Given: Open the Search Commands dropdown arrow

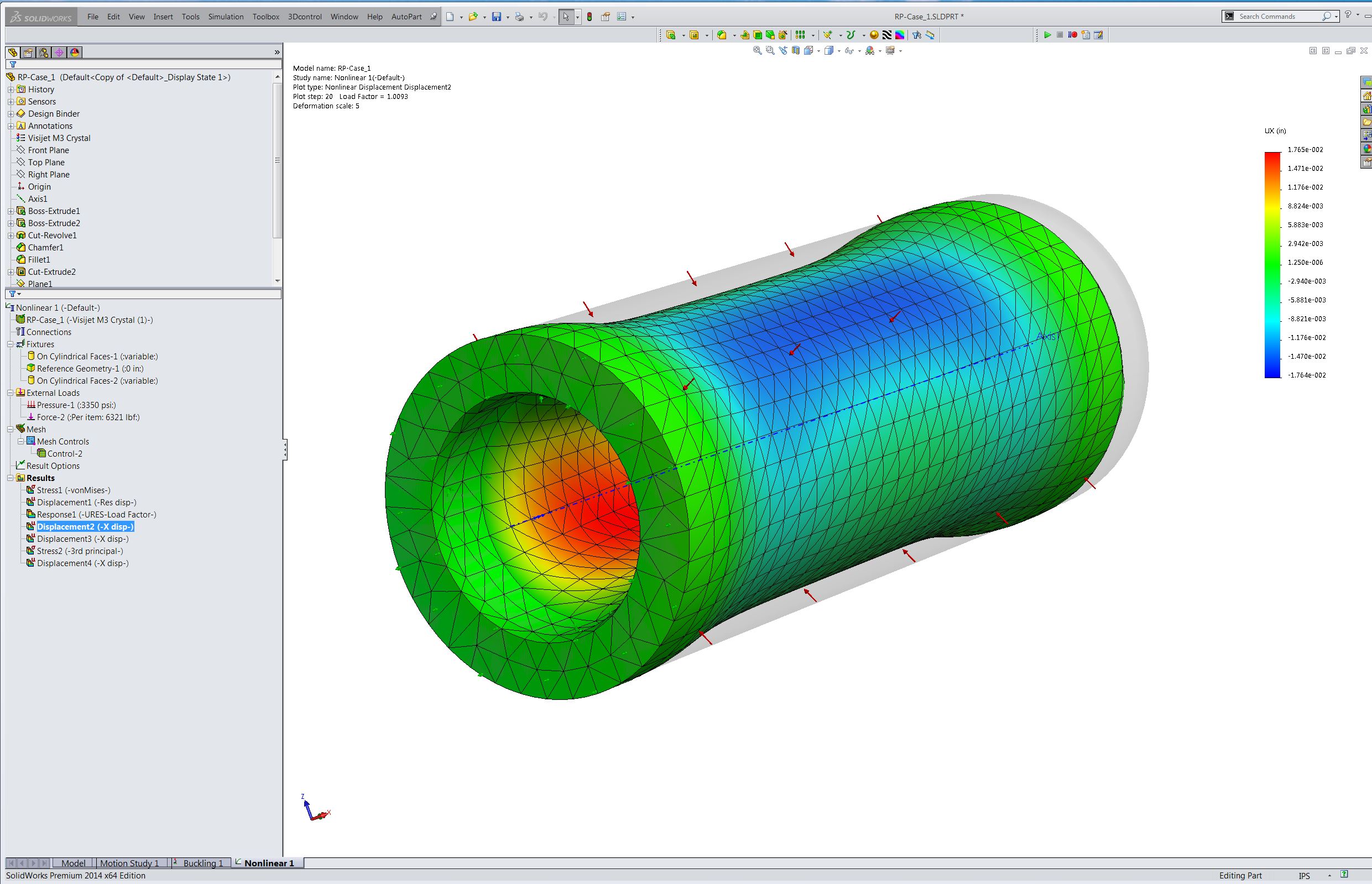Looking at the screenshot, I should pyautogui.click(x=1337, y=17).
